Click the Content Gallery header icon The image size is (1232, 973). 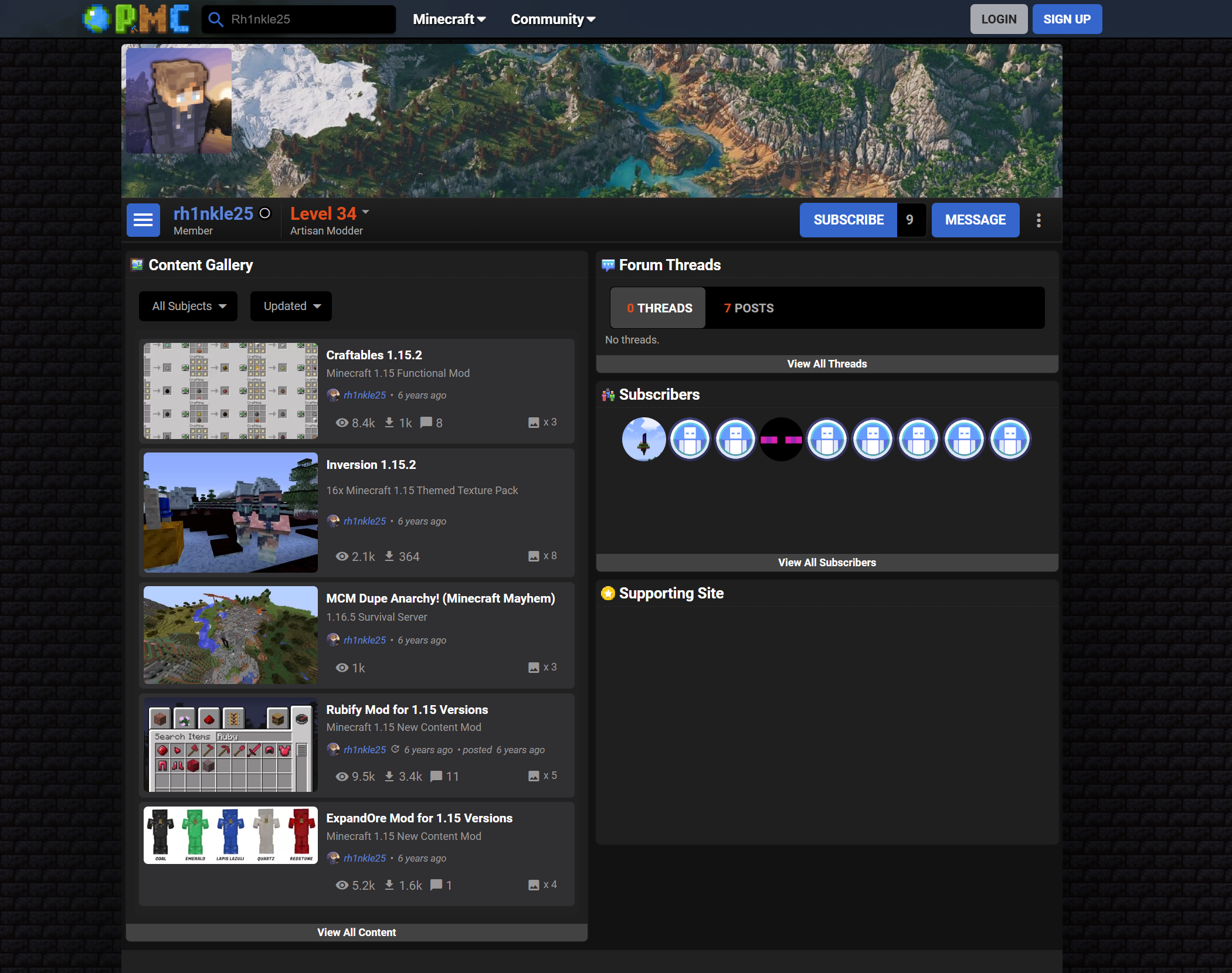tap(137, 265)
